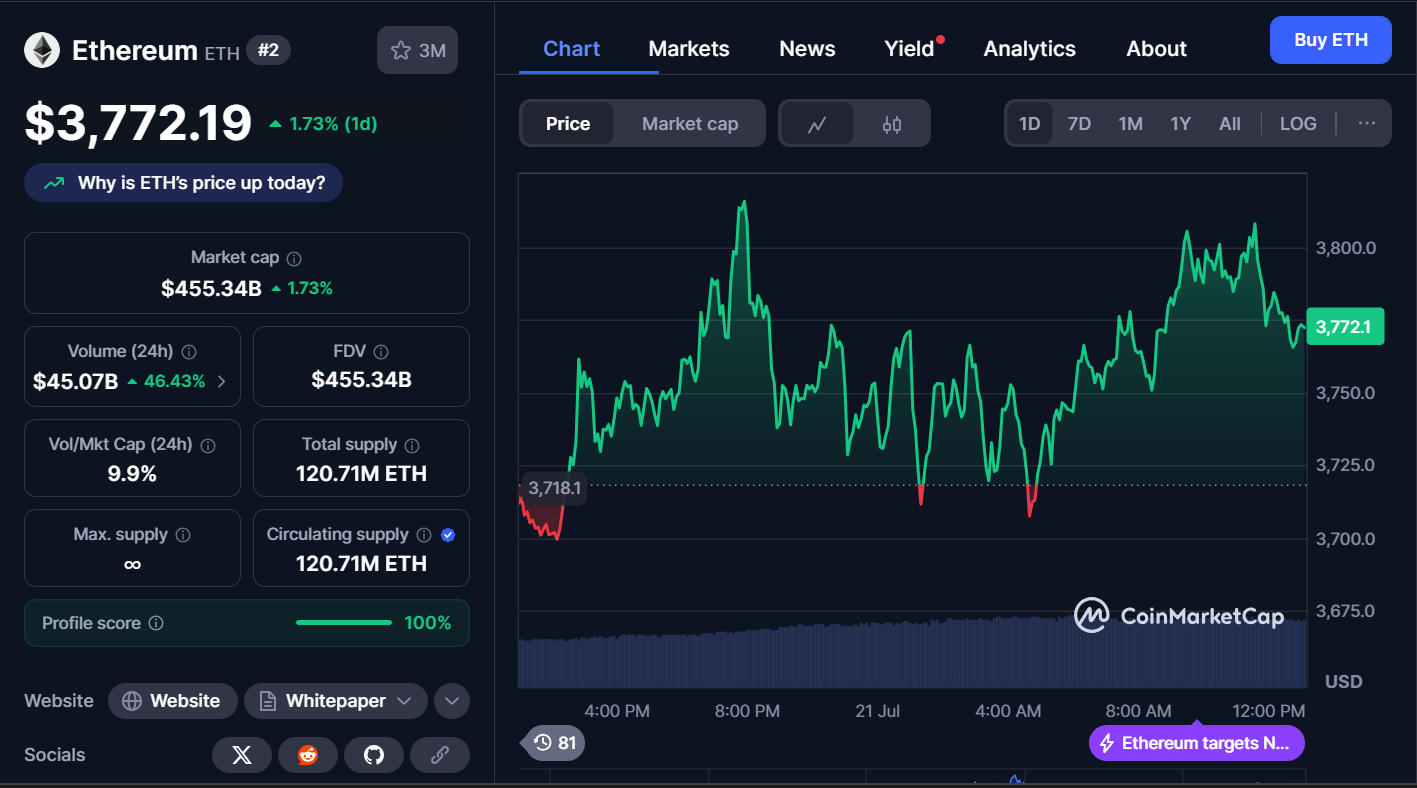This screenshot has width=1417, height=788.
Task: Select Market cap chart mode
Action: click(690, 124)
